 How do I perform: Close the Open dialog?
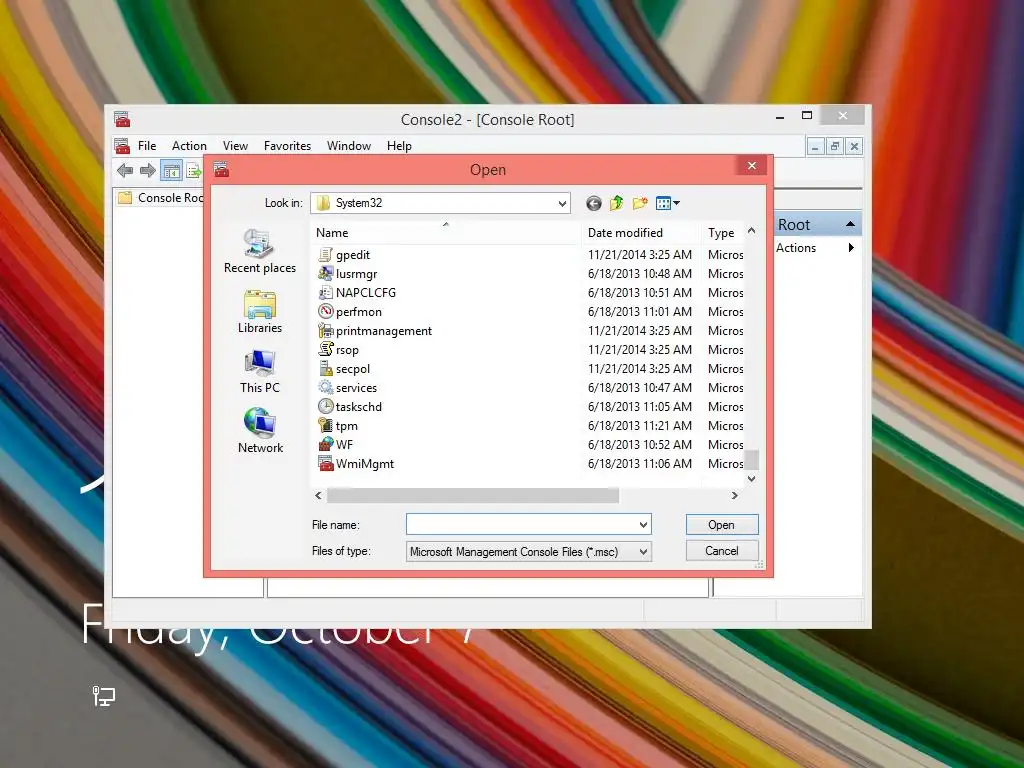752,166
